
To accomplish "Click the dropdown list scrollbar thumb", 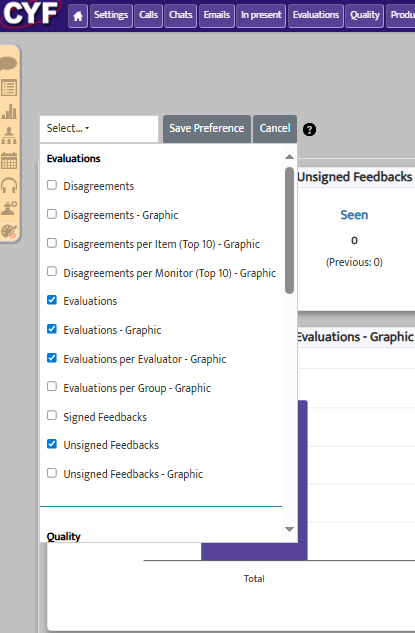I will pos(289,231).
